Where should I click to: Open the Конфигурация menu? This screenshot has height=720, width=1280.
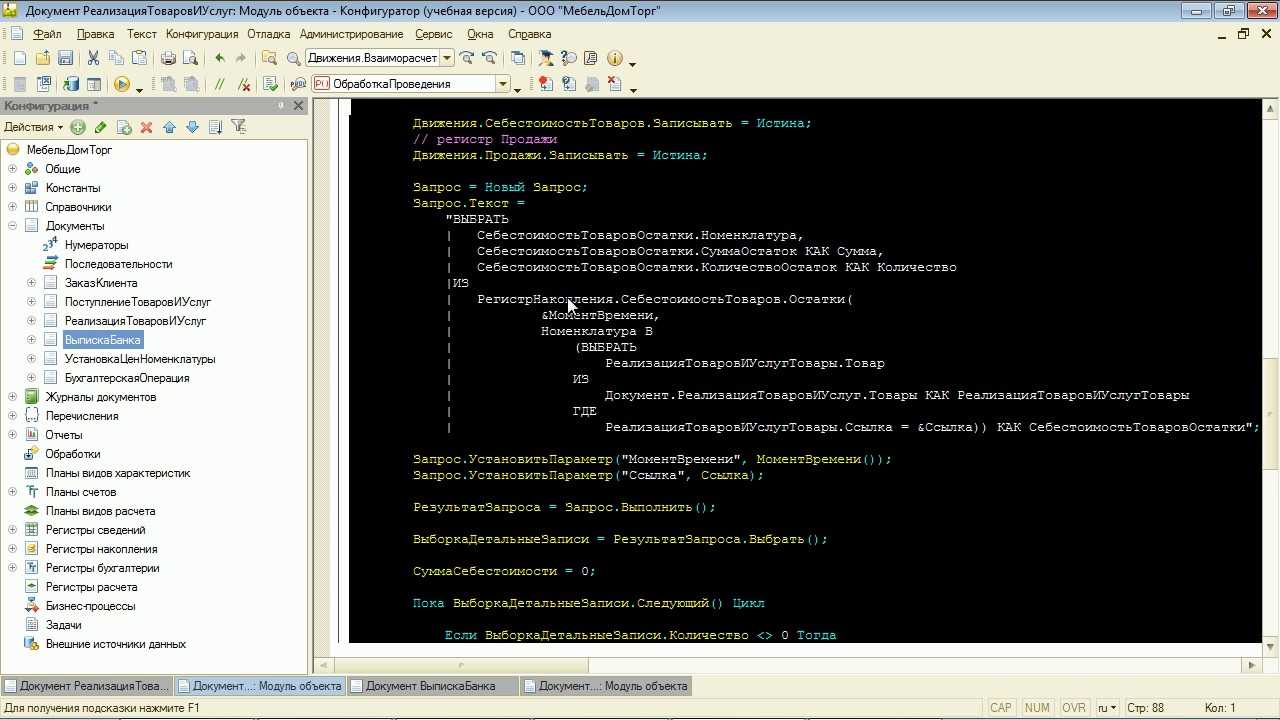tap(202, 34)
